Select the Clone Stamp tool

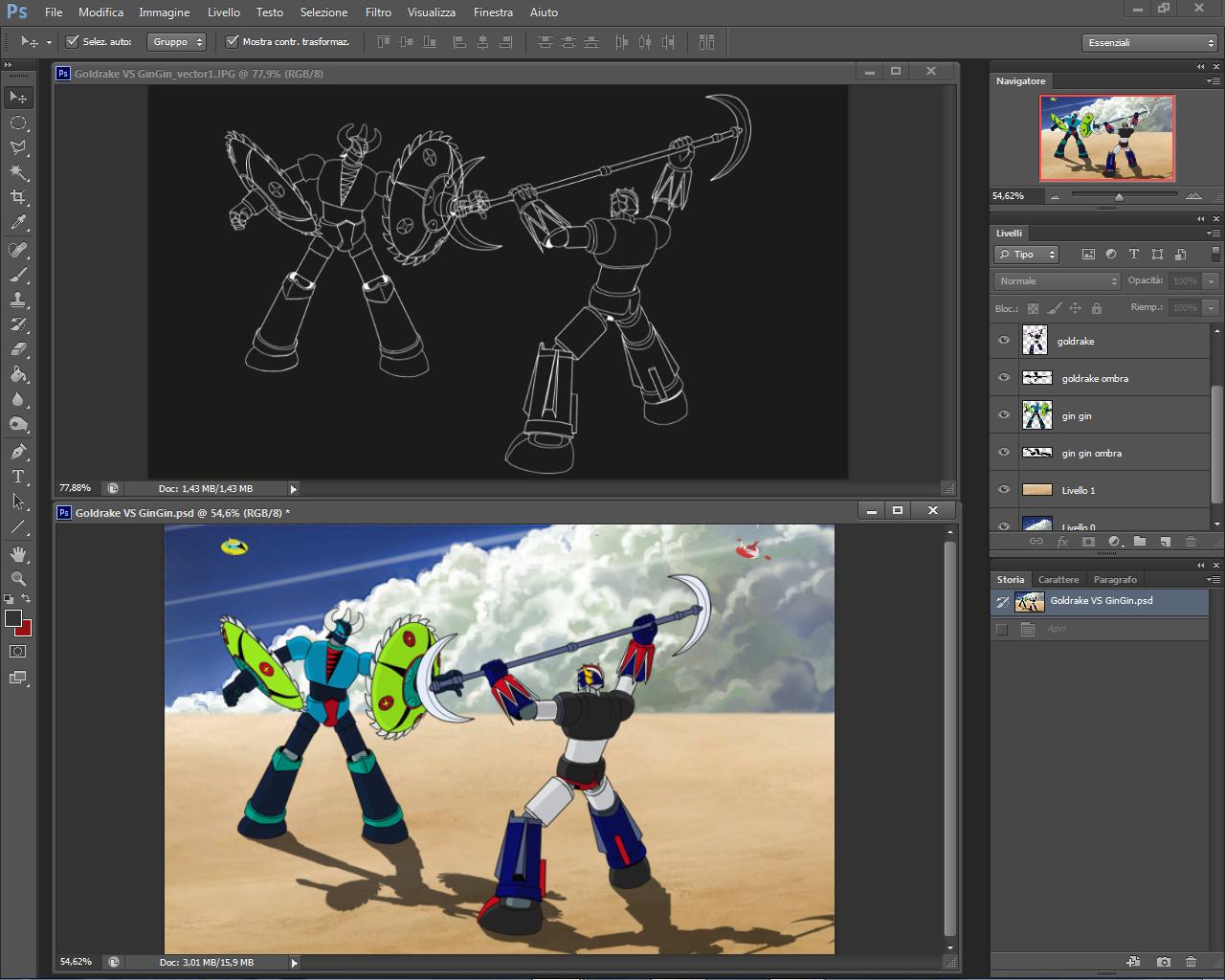pyautogui.click(x=18, y=300)
